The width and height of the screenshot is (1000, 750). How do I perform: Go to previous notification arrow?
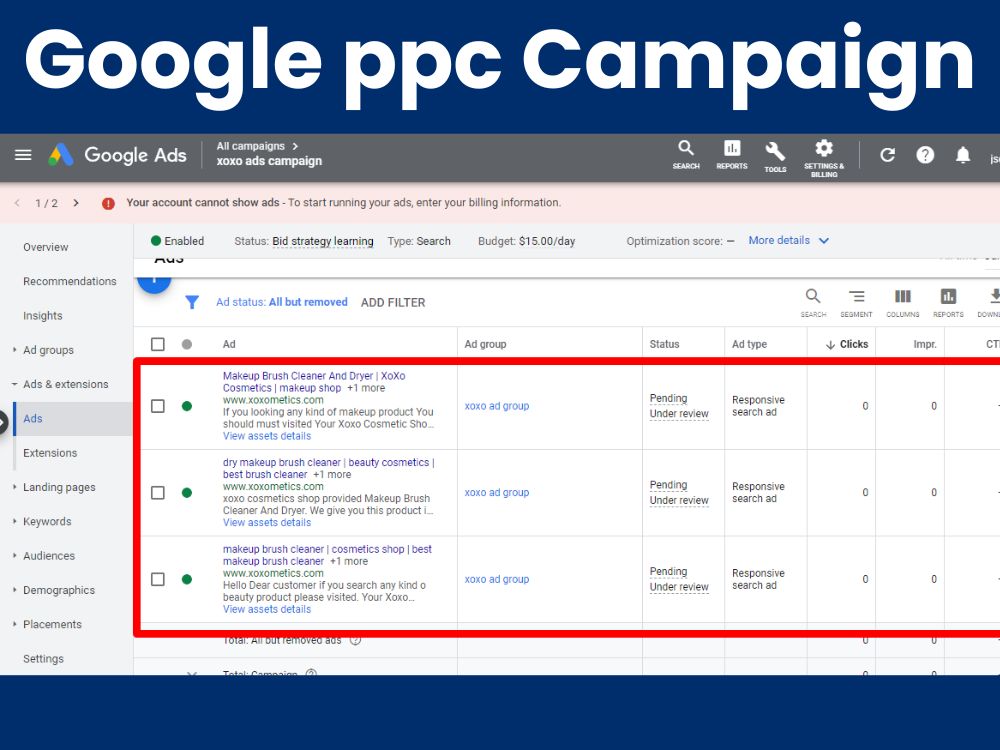tap(17, 203)
